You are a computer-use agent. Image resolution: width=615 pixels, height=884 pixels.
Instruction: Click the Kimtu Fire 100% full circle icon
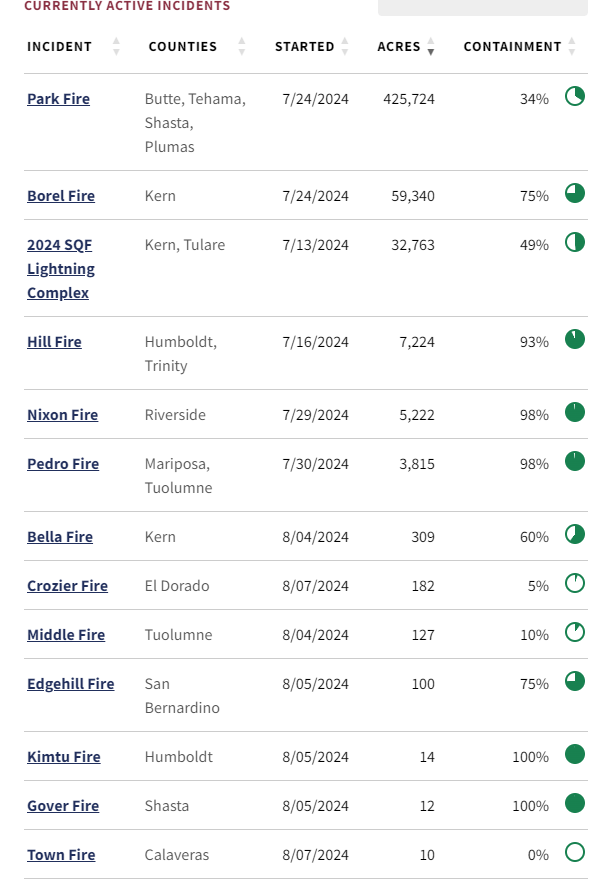574,754
